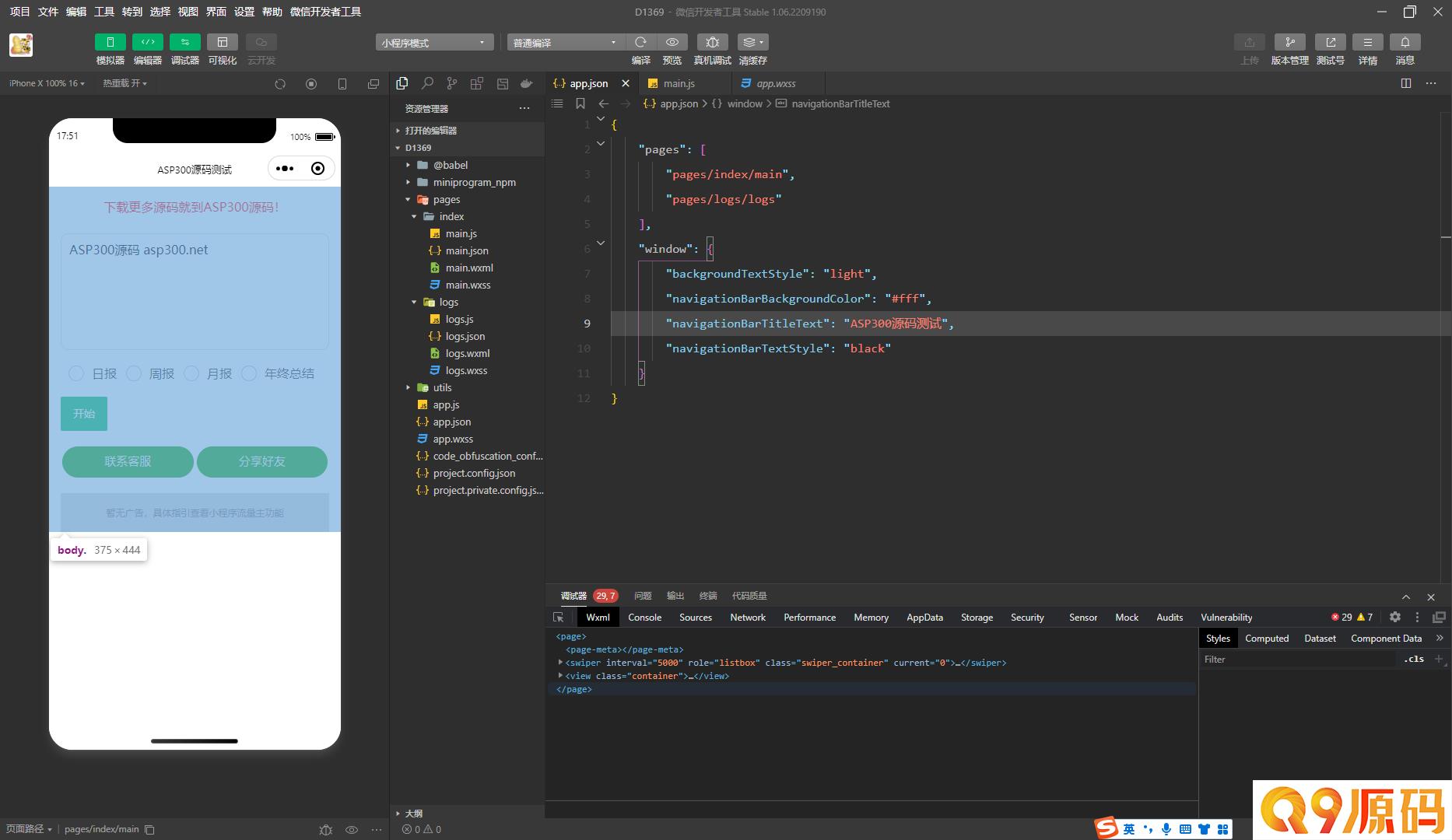Click the 分享好友 button
1452x840 pixels.
tap(262, 461)
